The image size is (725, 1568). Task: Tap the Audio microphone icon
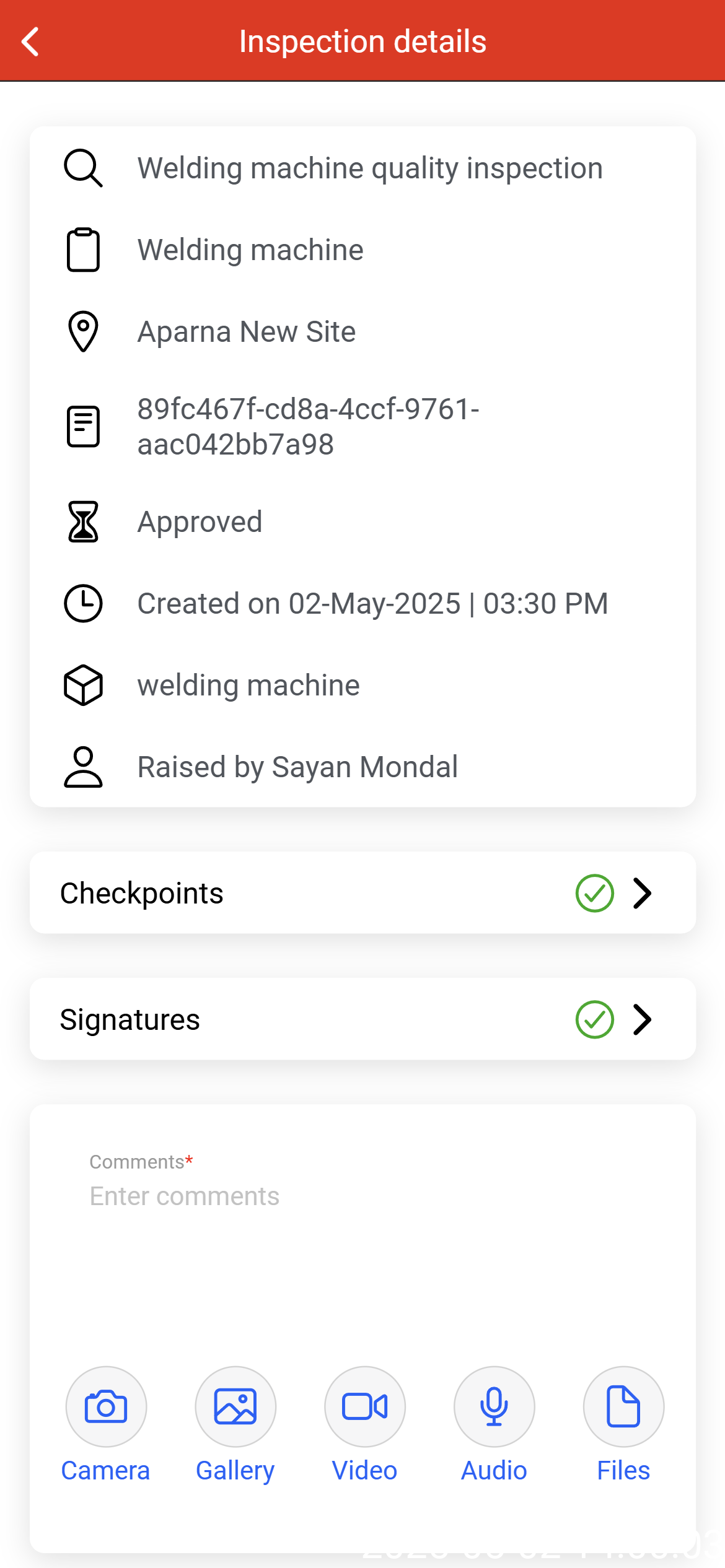click(494, 1406)
